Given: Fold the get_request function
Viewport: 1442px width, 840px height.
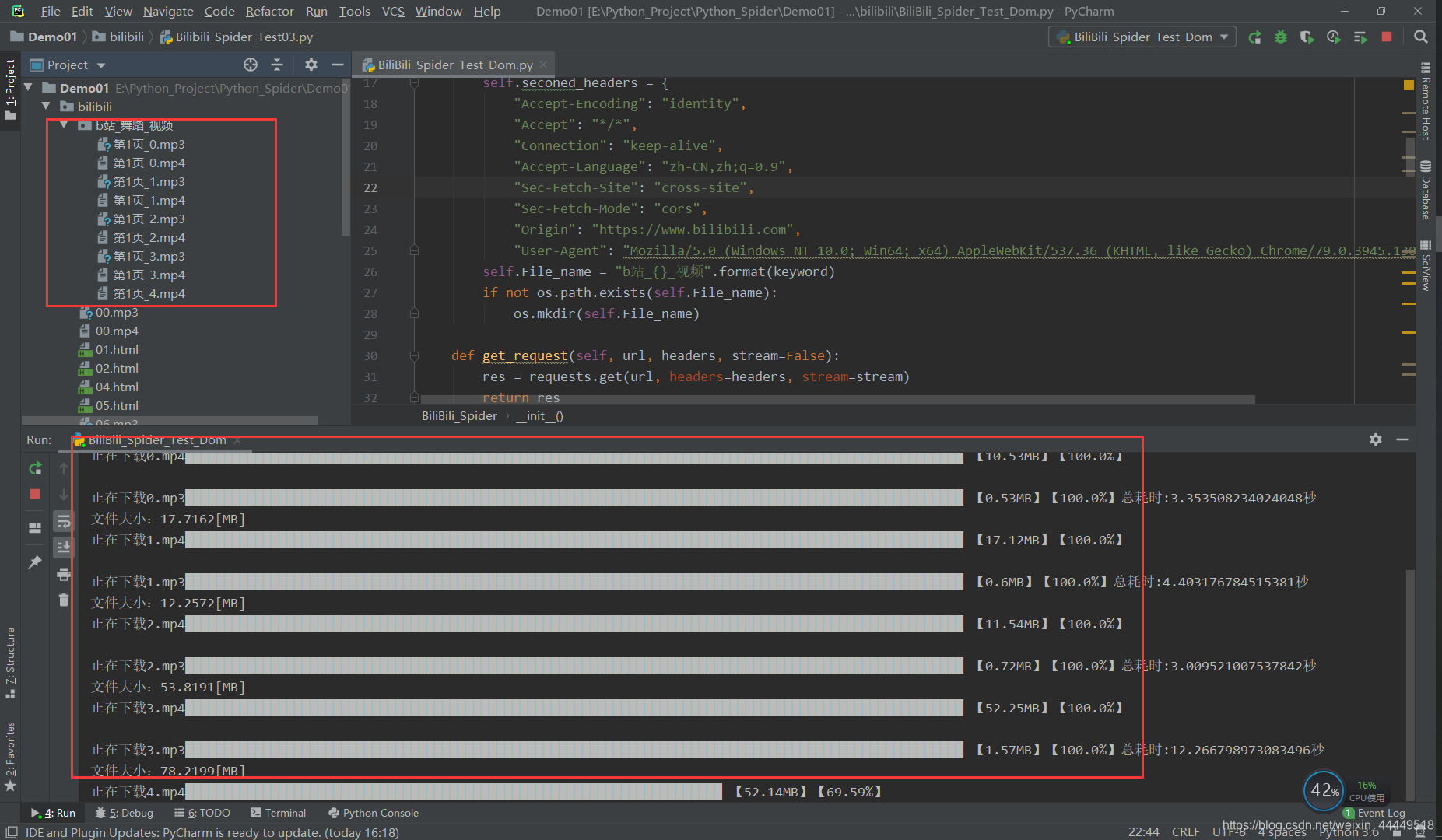Looking at the screenshot, I should point(414,355).
